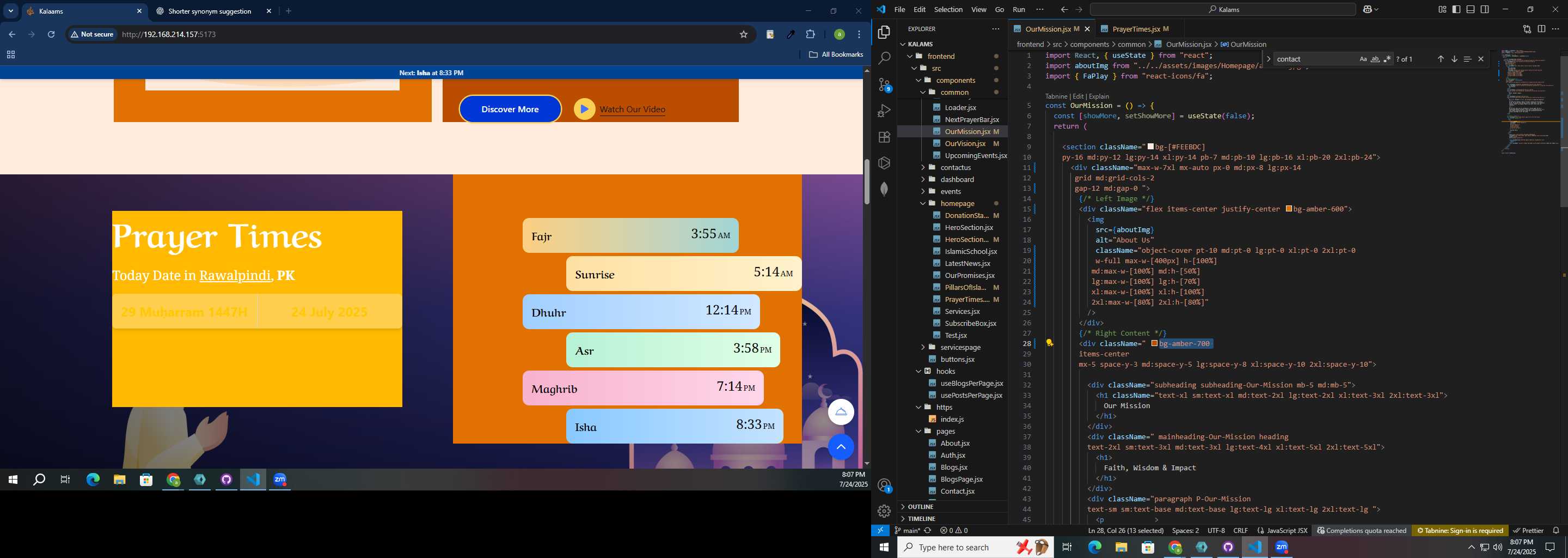Toggle Match Case in find widget

click(1363, 59)
